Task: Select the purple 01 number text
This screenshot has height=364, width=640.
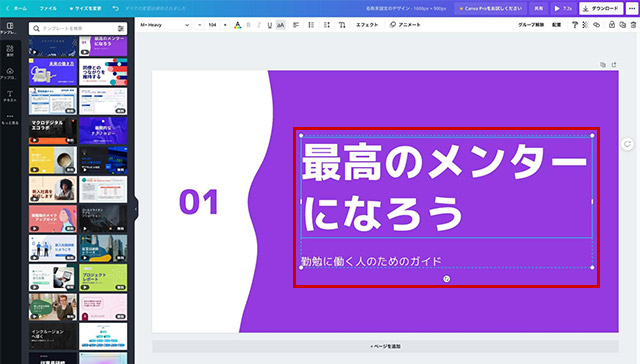Action: point(199,202)
